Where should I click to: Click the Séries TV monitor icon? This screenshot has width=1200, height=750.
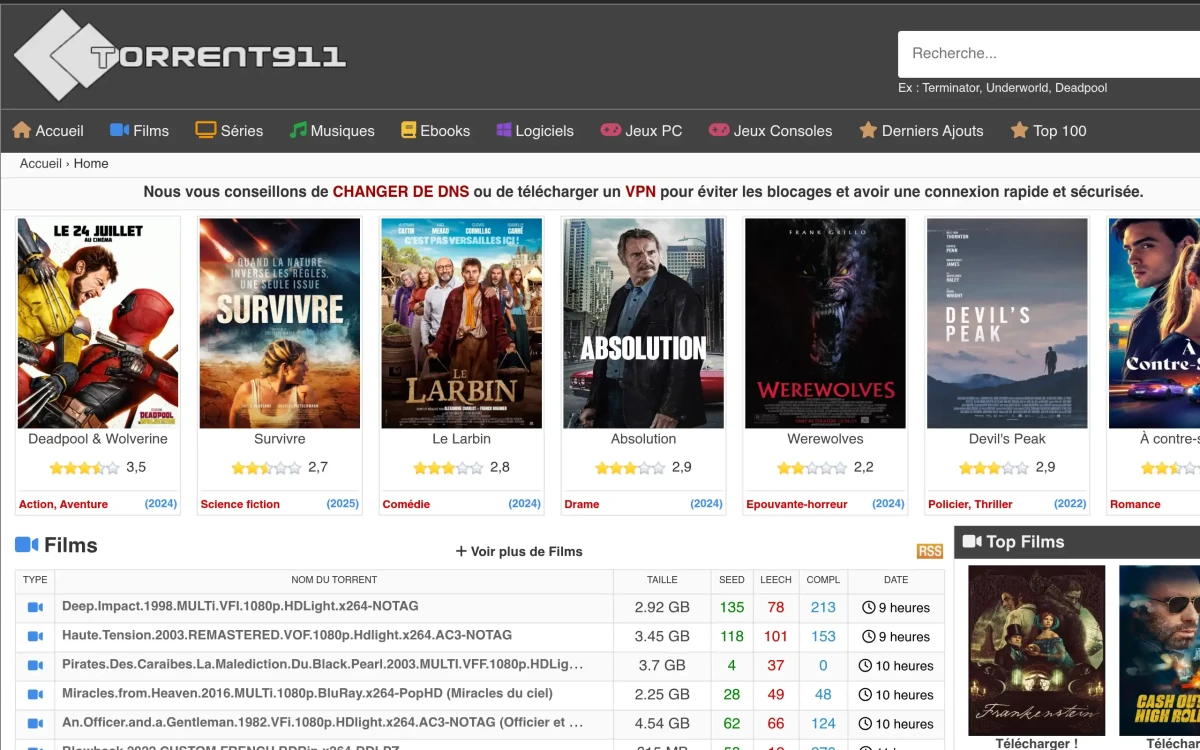(206, 130)
